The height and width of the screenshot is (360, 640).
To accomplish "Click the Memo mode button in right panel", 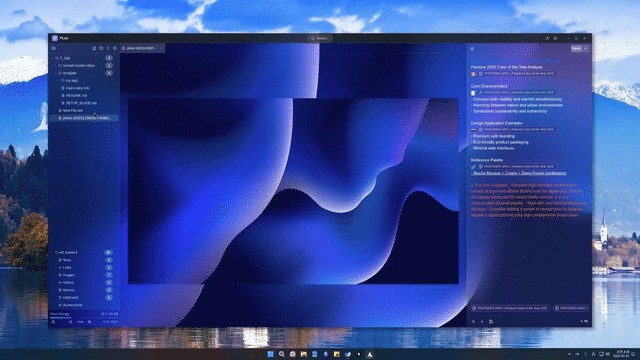I will coord(576,49).
